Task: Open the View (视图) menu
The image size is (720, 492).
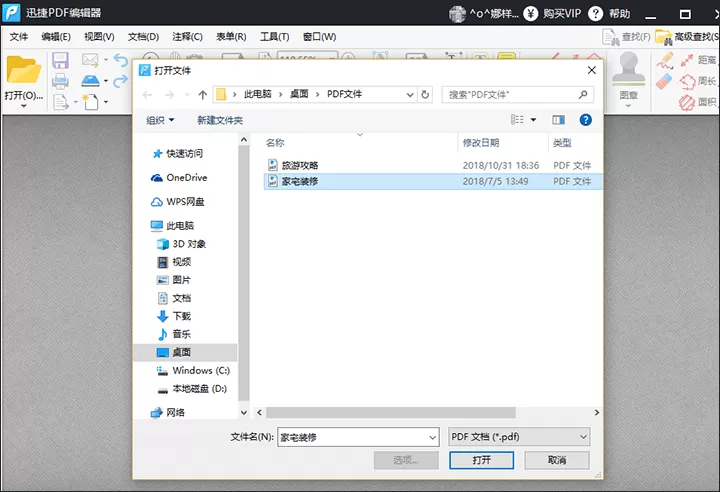Action: 99,37
